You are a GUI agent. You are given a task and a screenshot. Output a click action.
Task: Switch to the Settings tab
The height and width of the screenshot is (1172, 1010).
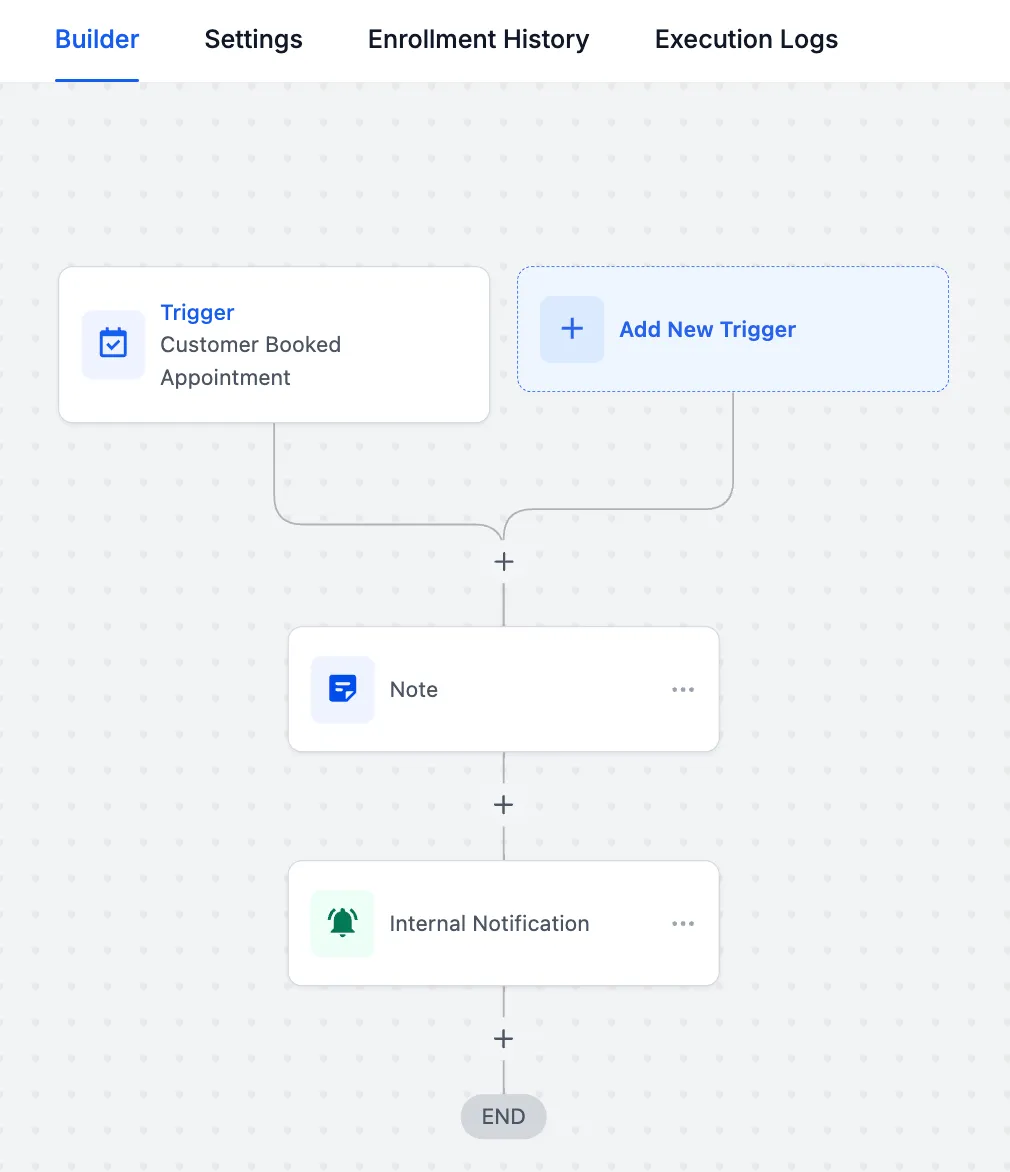253,39
